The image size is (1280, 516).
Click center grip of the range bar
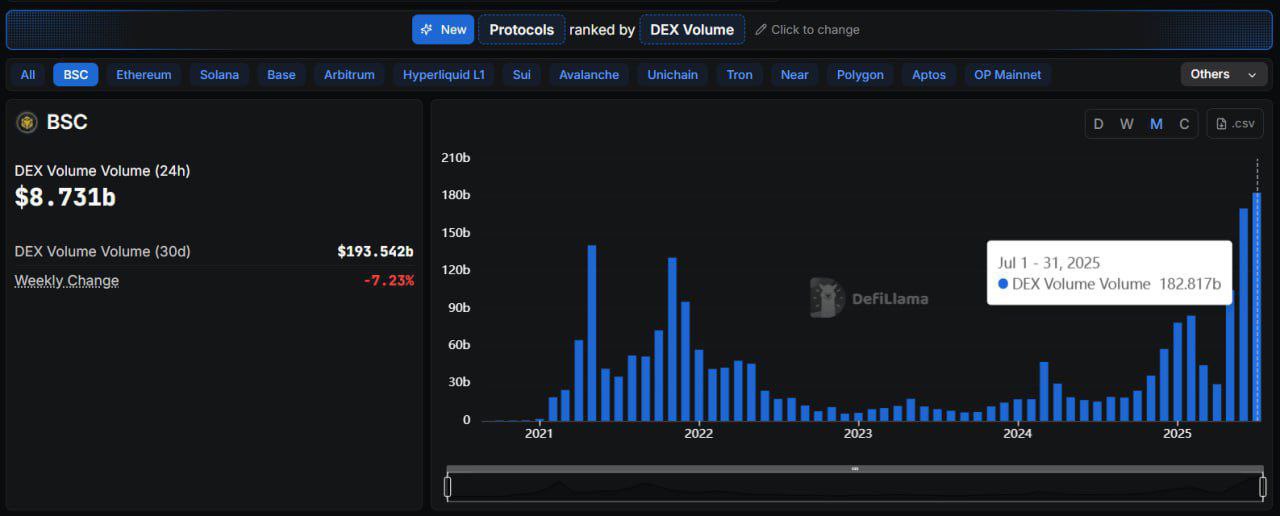855,468
